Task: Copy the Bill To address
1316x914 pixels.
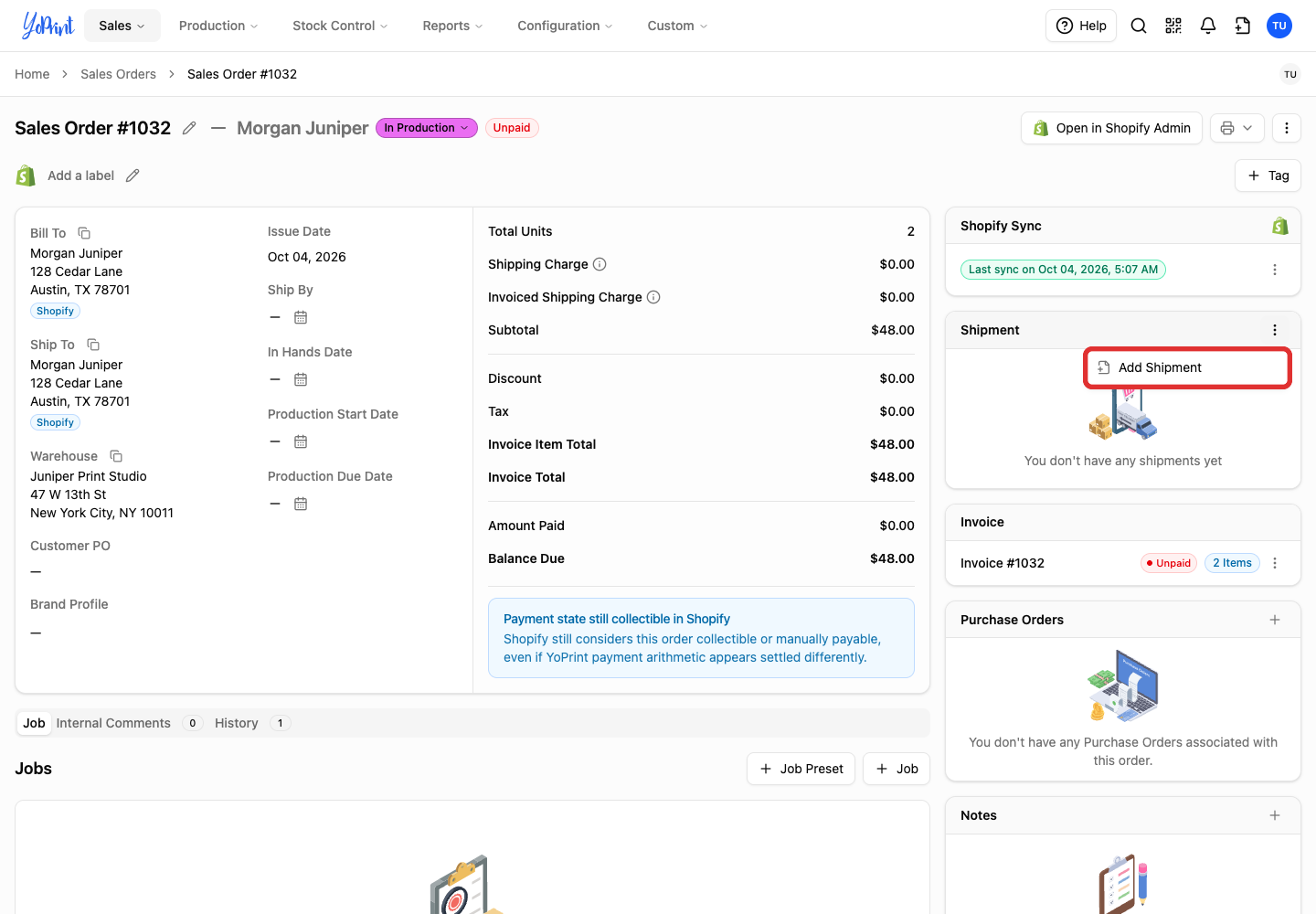Action: coord(84,233)
